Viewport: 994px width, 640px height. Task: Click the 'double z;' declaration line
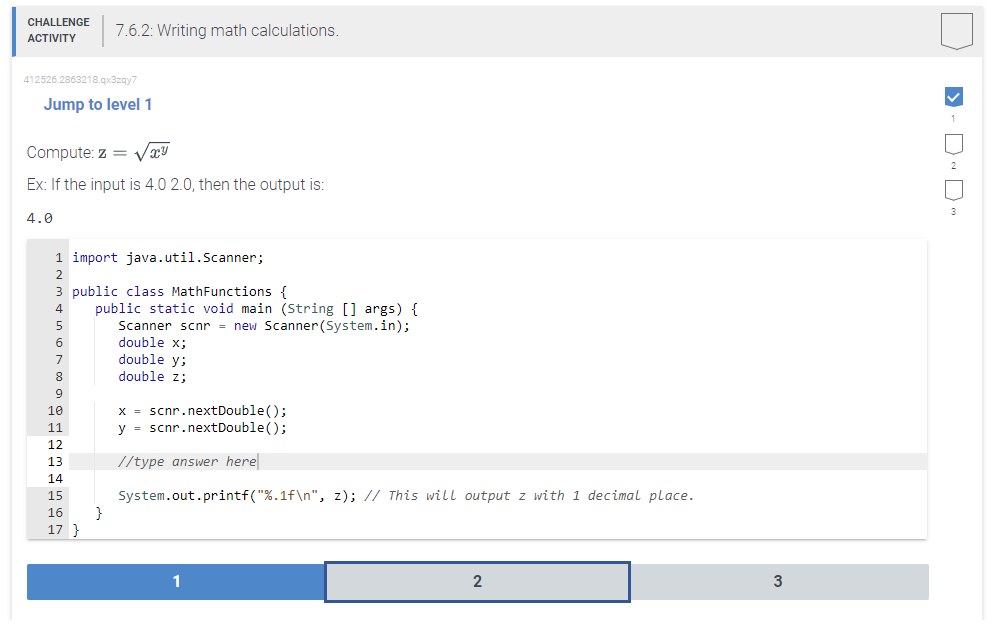pos(151,376)
